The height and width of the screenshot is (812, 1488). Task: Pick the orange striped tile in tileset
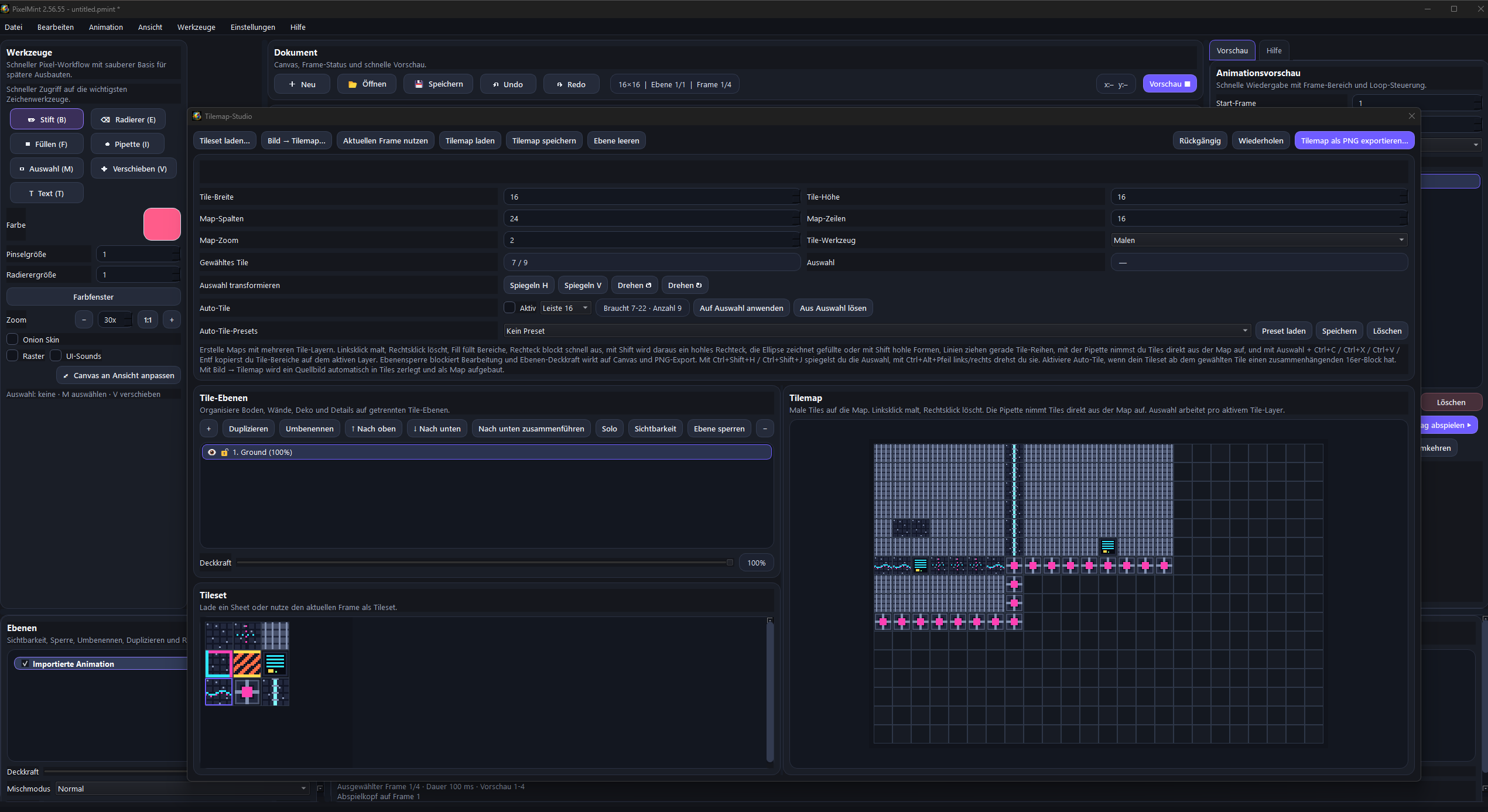[x=247, y=663]
